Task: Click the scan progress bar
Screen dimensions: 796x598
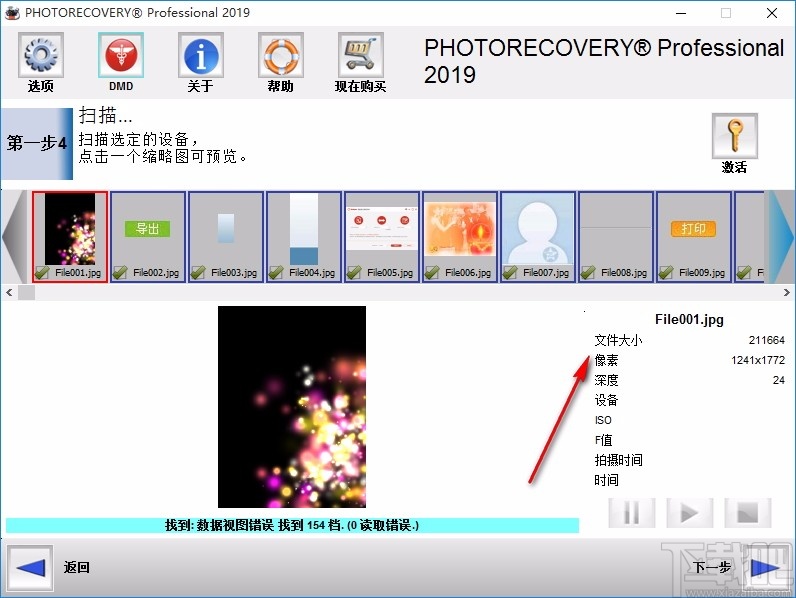Action: 292,525
